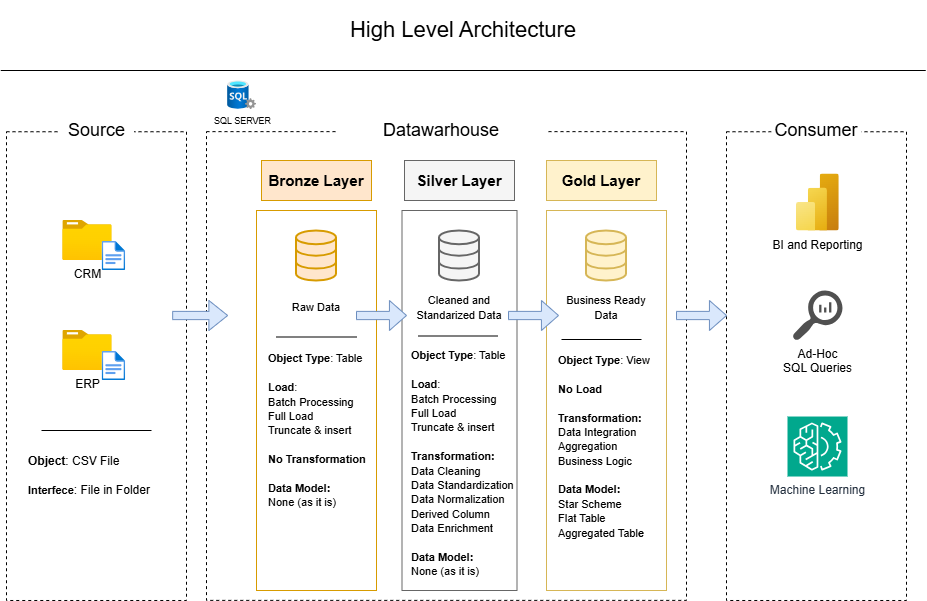
Task: Click Bronze Object Type: Table text
Action: tap(315, 358)
